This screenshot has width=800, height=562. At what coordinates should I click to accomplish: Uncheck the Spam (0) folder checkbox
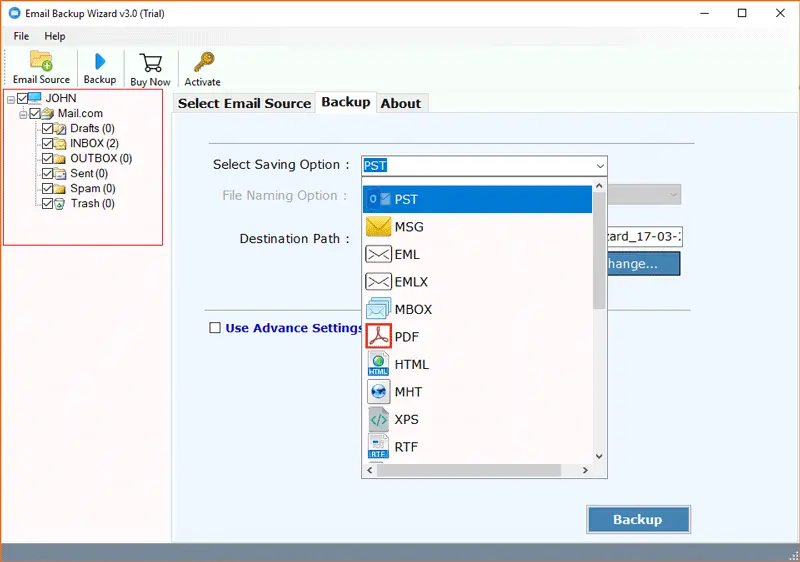tap(47, 189)
